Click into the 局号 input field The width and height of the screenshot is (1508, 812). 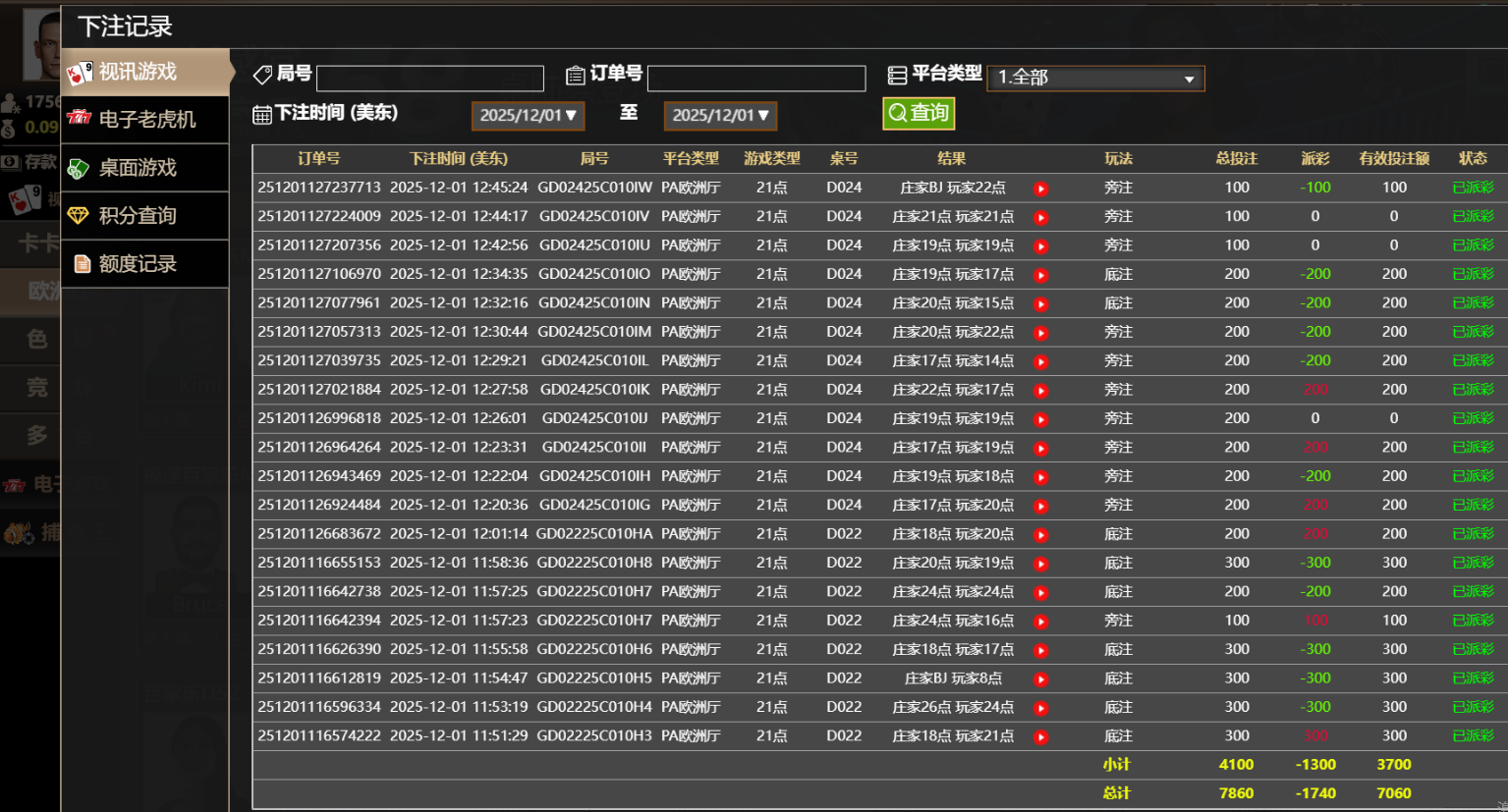pyautogui.click(x=430, y=79)
